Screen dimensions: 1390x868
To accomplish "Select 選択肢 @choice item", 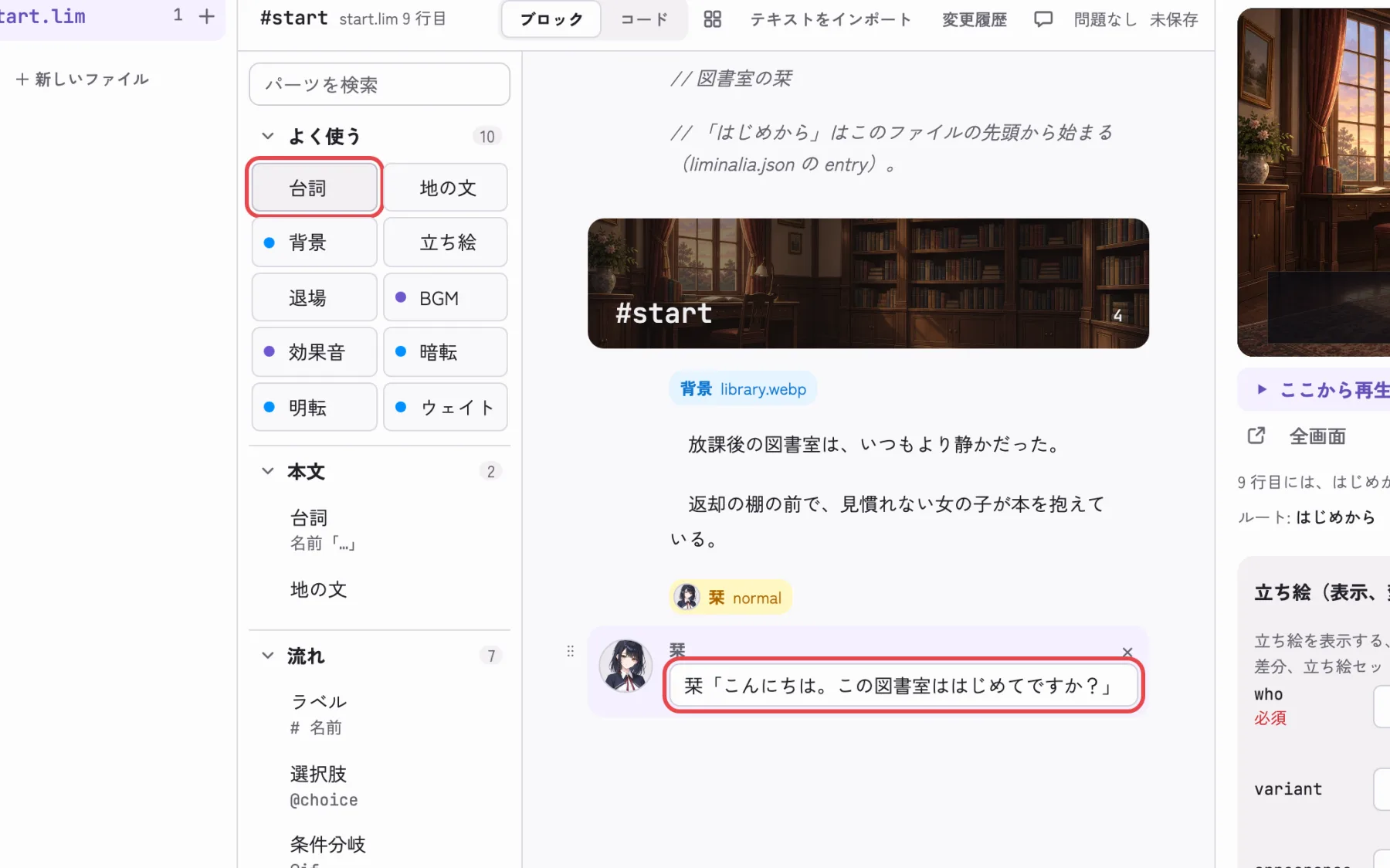I will click(324, 786).
